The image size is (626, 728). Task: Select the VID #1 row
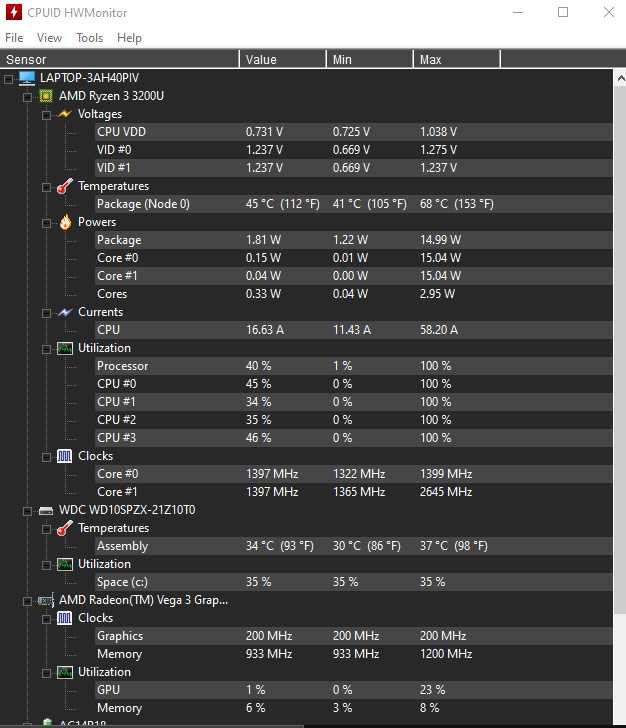[x=354, y=168]
